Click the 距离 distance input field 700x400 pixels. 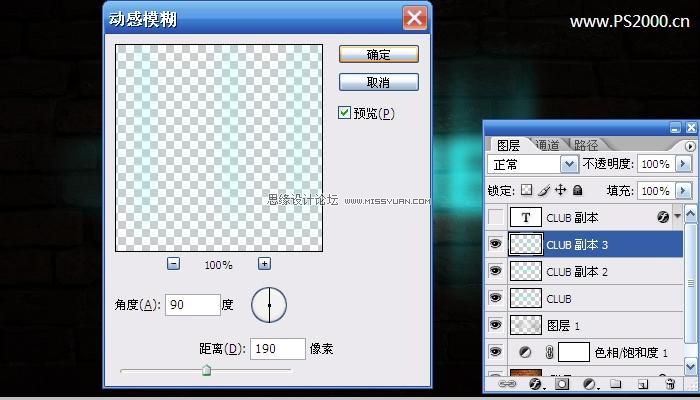278,349
